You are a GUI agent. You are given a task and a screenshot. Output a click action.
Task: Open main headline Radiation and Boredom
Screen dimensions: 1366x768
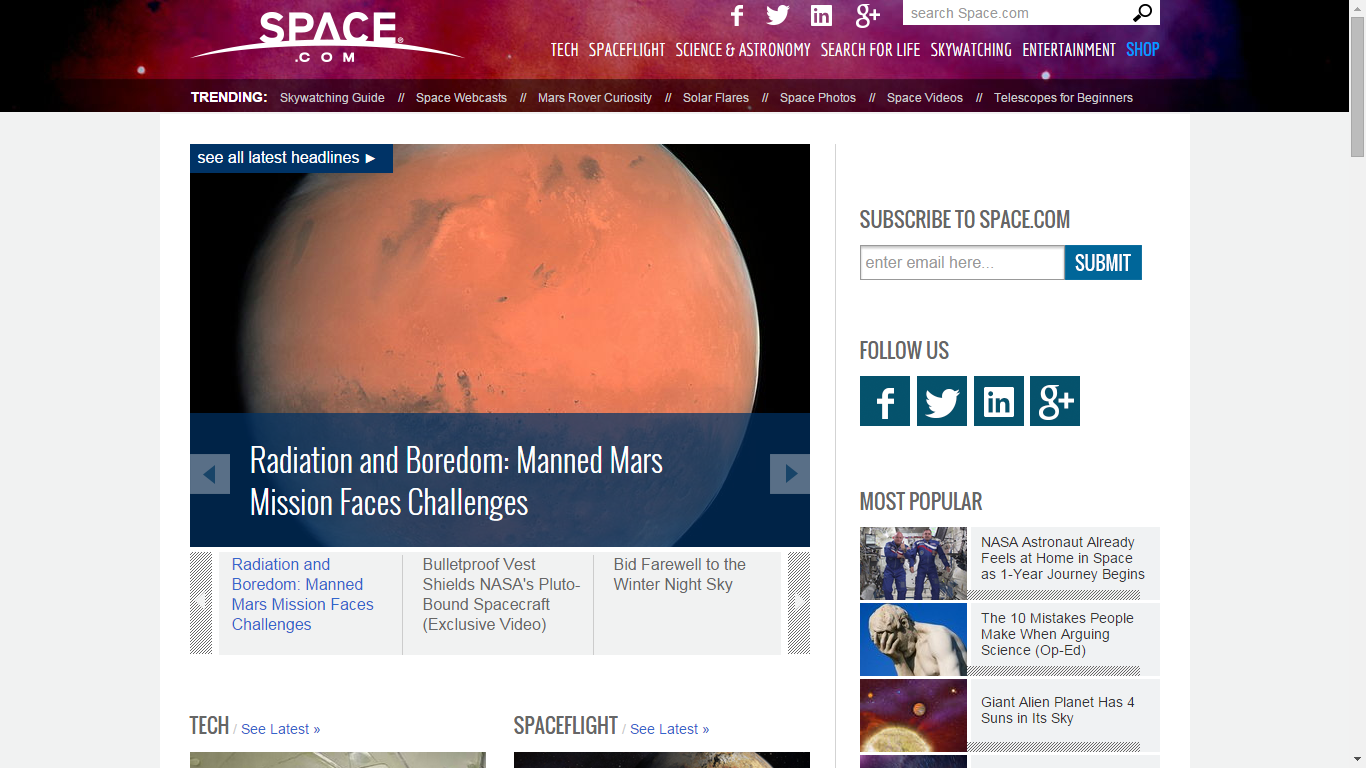[456, 481]
